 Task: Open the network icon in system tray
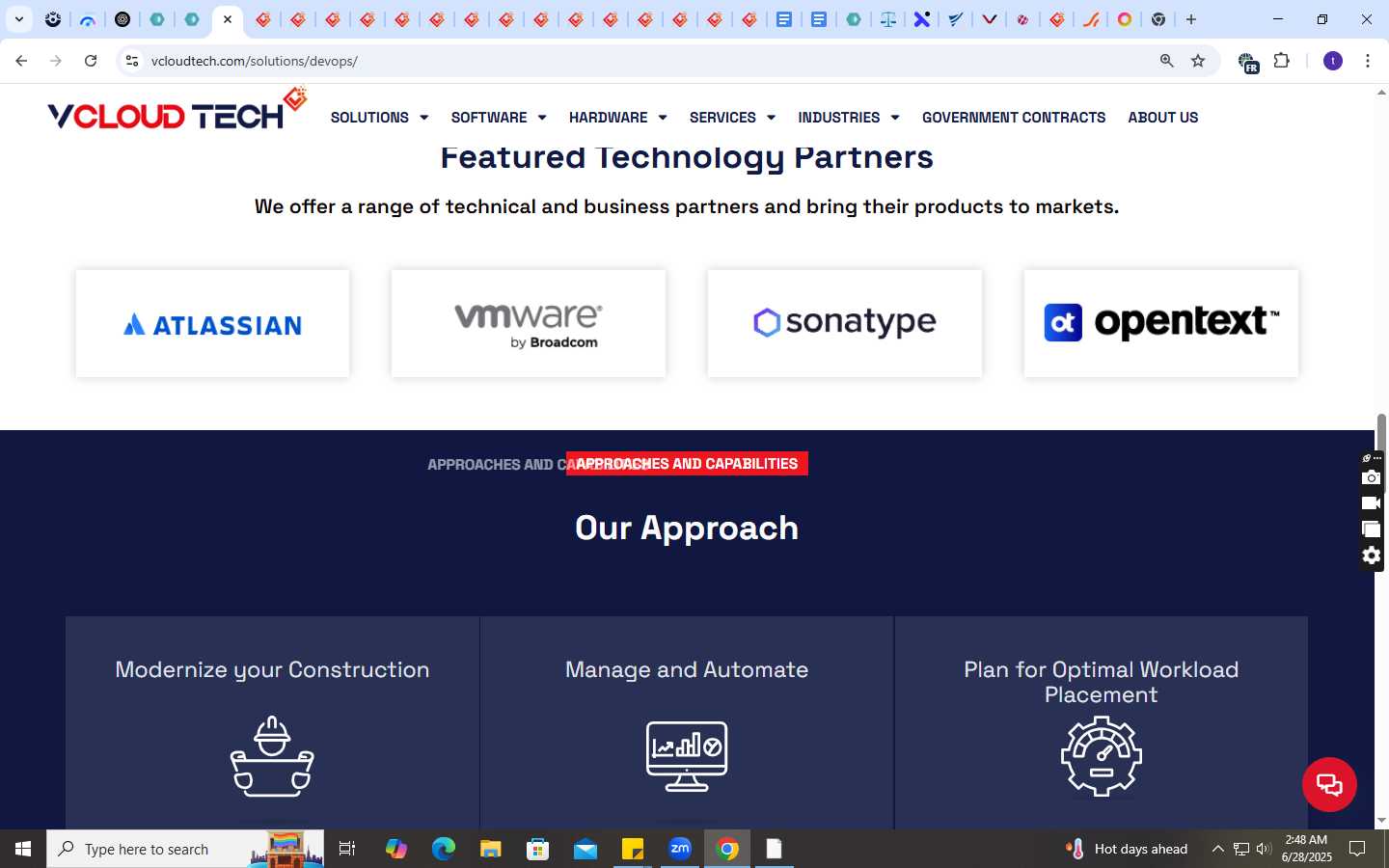1241,849
